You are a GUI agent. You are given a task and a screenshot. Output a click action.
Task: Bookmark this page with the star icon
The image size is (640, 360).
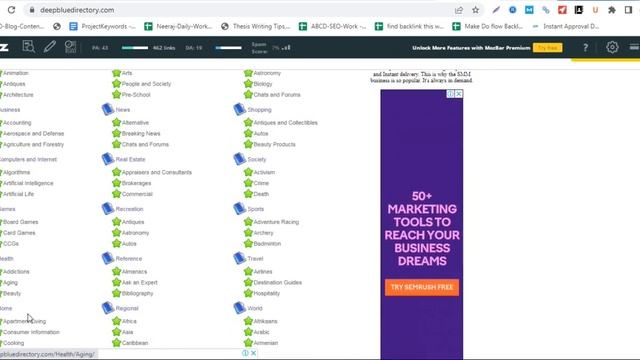476,10
